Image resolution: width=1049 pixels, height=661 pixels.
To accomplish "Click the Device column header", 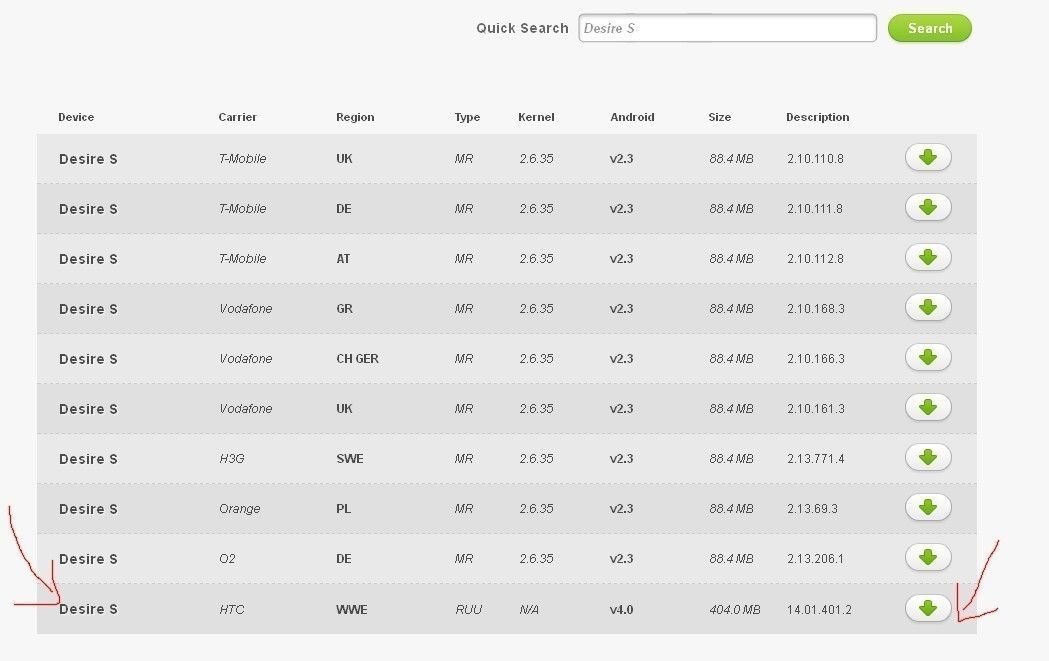I will click(76, 117).
